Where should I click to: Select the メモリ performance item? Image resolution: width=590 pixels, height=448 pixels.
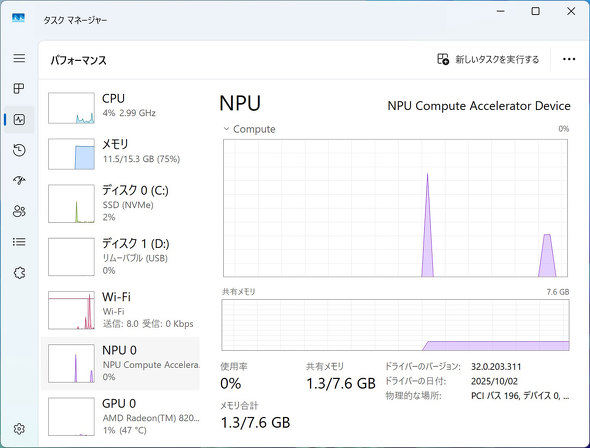pyautogui.click(x=120, y=153)
